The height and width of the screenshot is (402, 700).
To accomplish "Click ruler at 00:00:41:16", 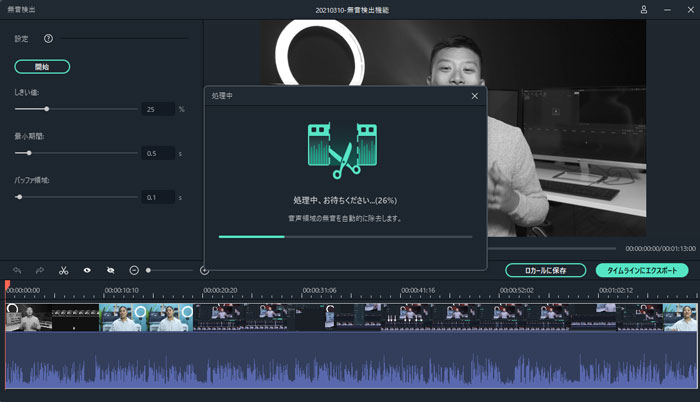I will (418, 290).
